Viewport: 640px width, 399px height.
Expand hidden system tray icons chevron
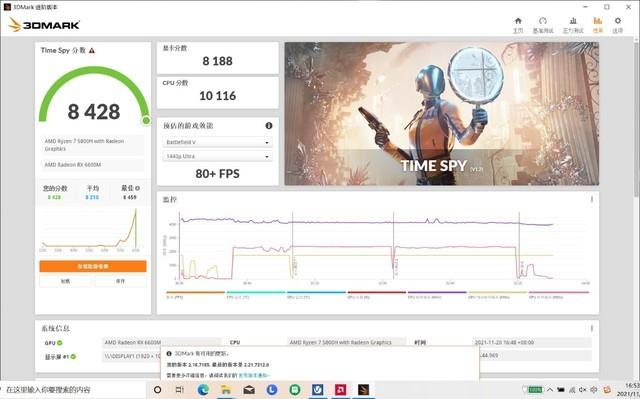(x=550, y=390)
